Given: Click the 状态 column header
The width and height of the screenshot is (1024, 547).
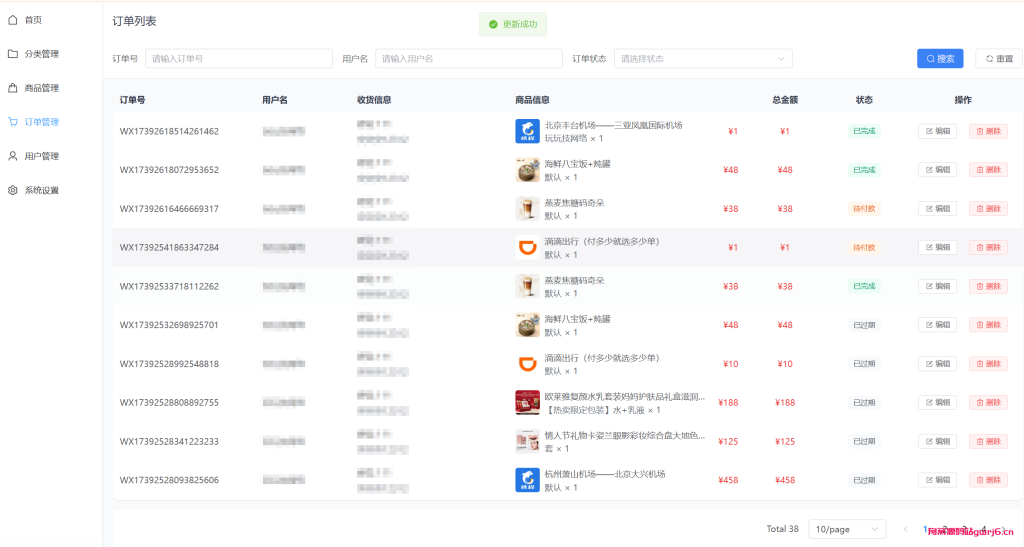Looking at the screenshot, I should 864,100.
